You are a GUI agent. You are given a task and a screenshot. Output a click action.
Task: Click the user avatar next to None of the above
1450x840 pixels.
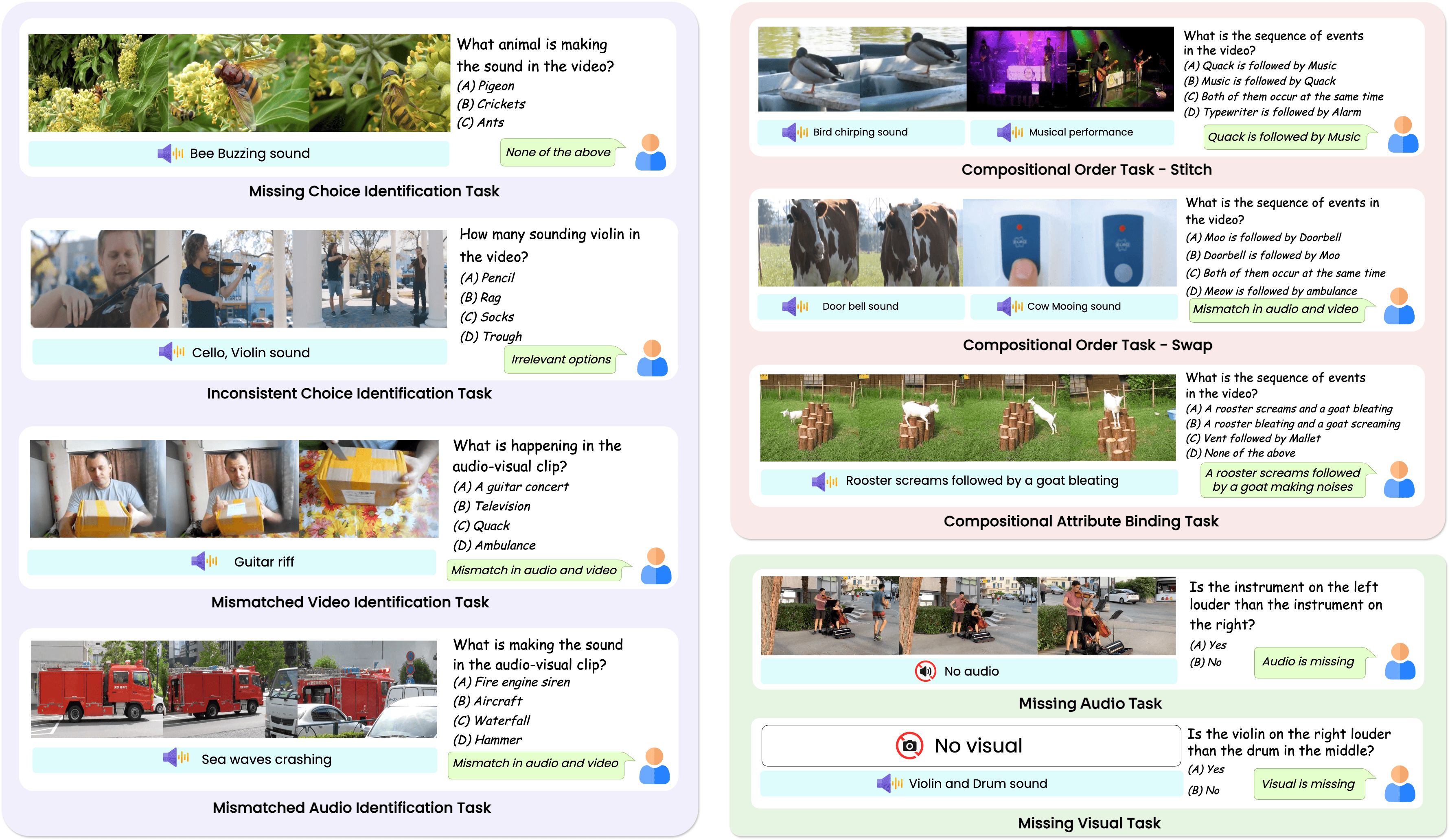tap(650, 153)
